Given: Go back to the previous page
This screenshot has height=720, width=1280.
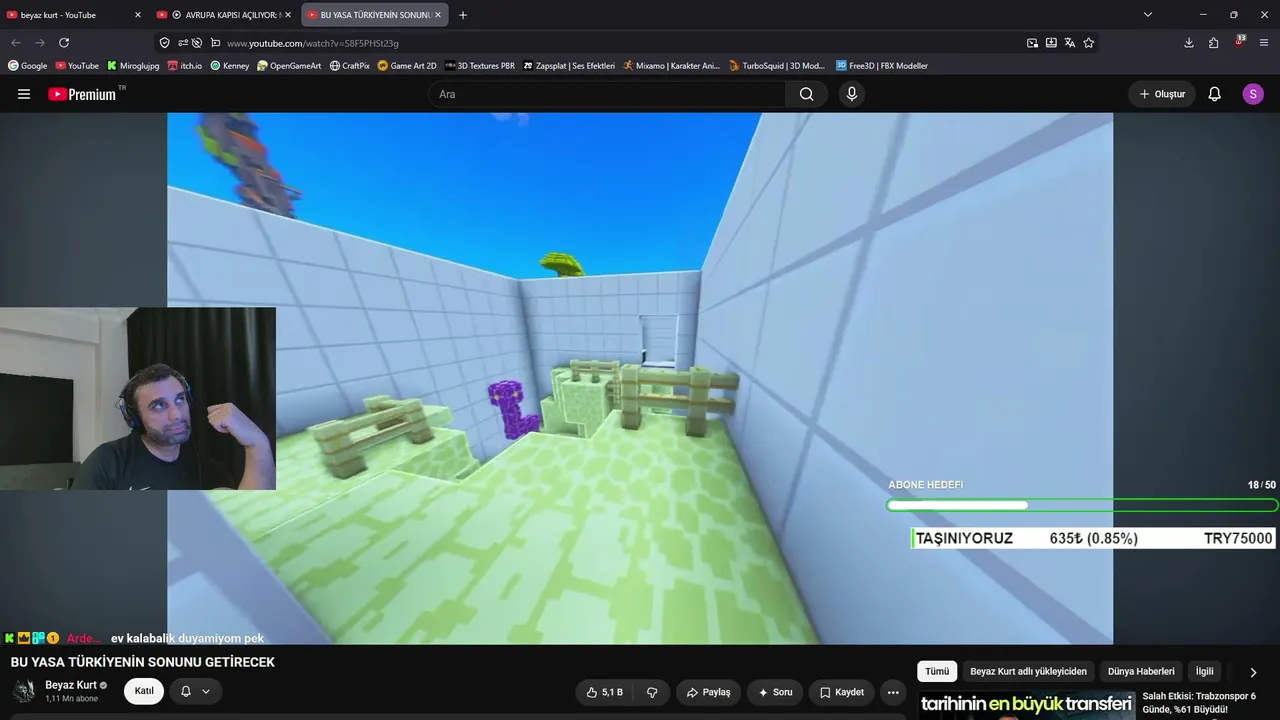Looking at the screenshot, I should pyautogui.click(x=16, y=43).
